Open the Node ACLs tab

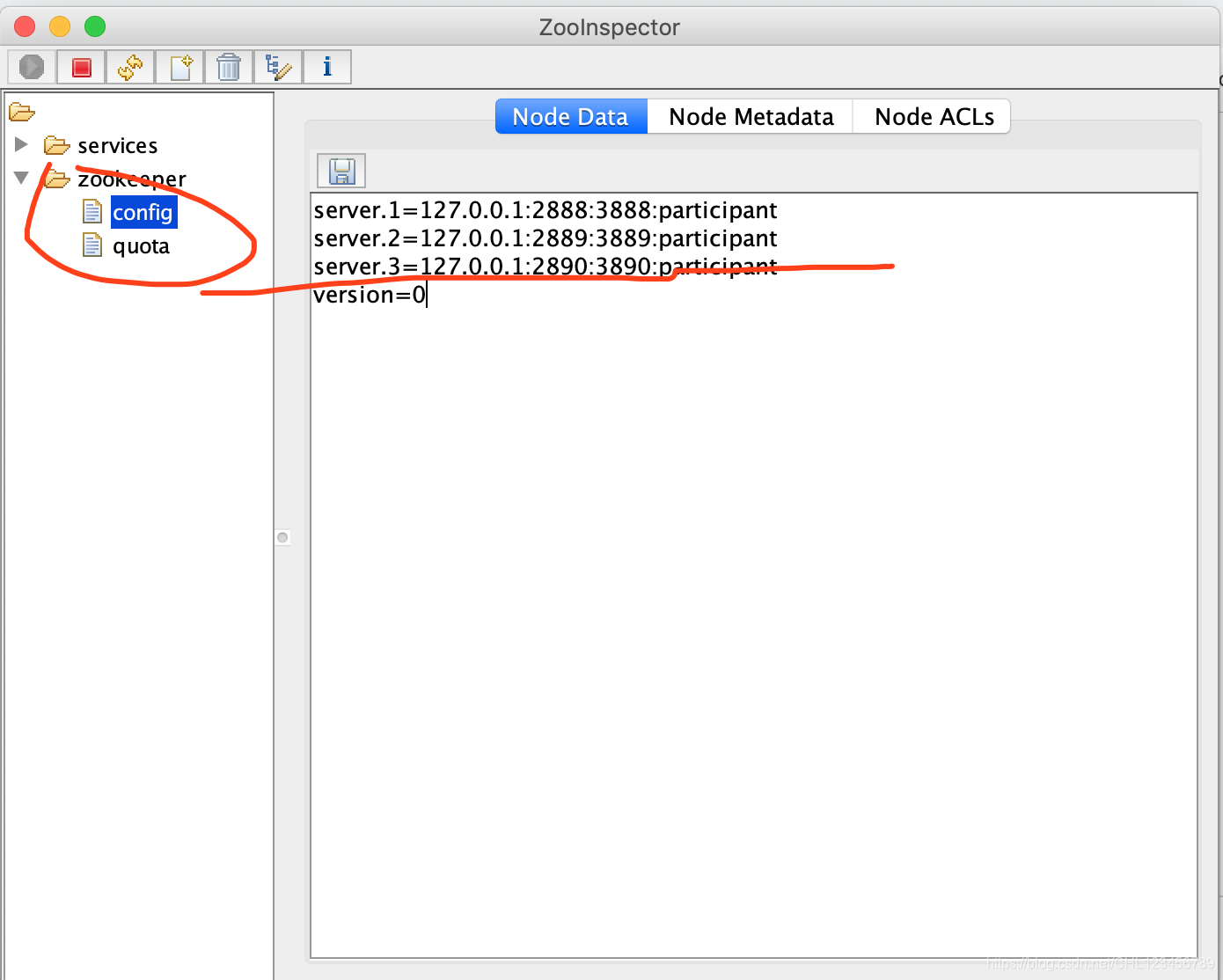click(x=934, y=116)
